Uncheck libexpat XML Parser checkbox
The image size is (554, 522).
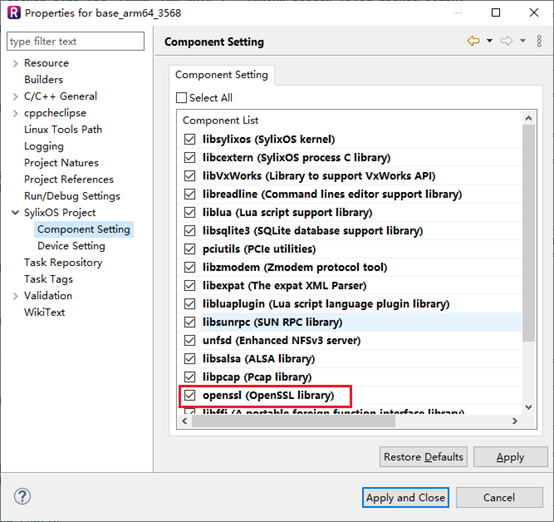[190, 285]
